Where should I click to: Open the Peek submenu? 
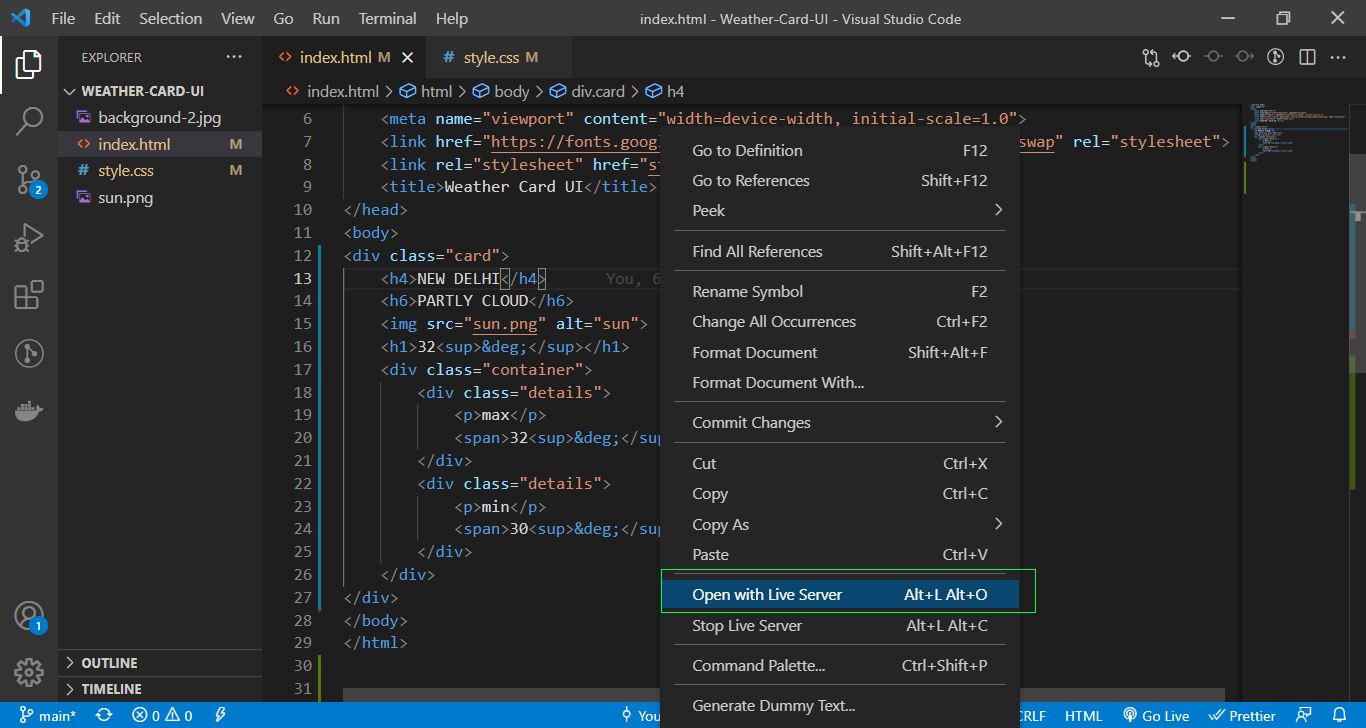[x=840, y=210]
